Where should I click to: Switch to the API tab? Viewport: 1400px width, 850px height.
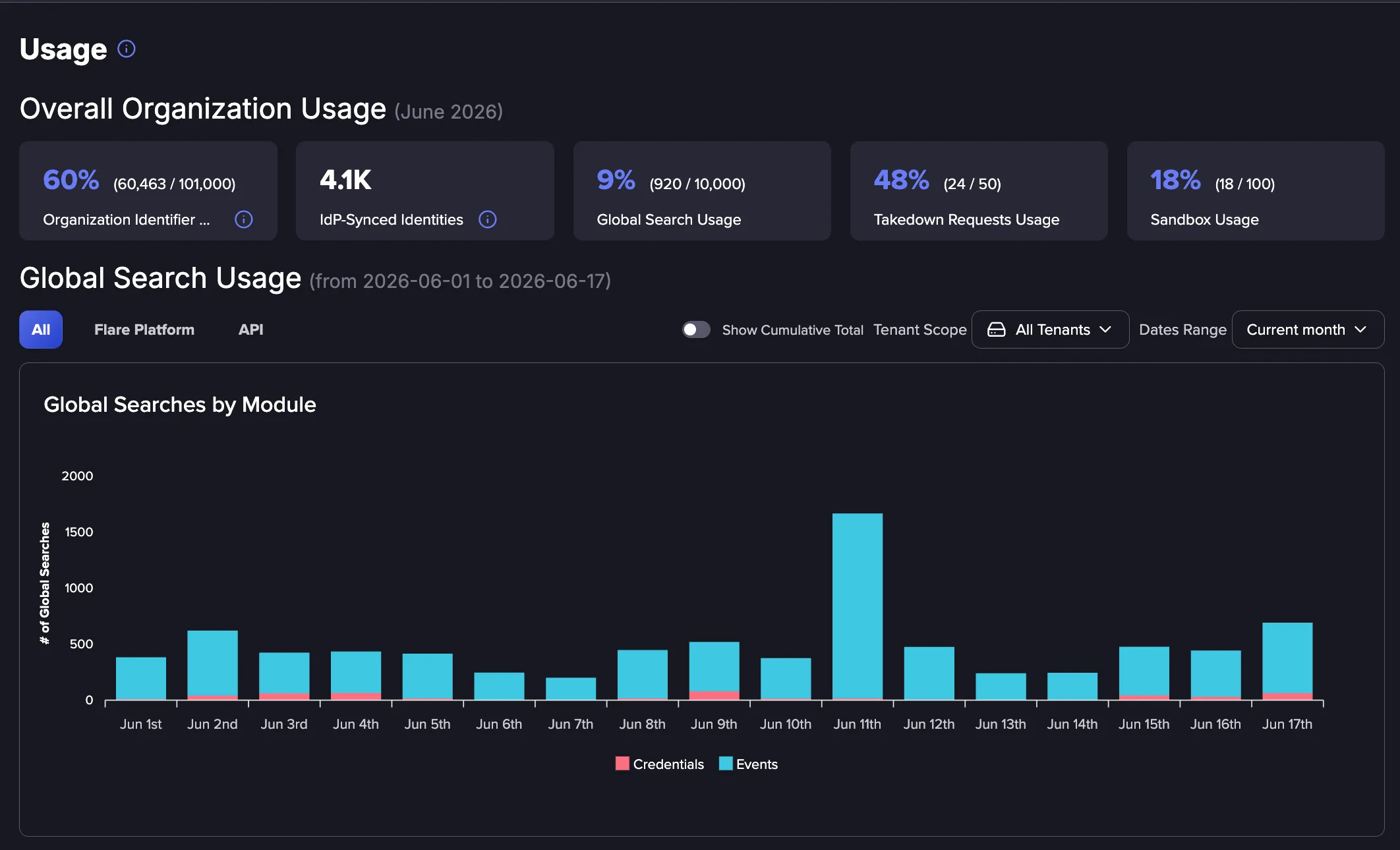click(x=251, y=329)
